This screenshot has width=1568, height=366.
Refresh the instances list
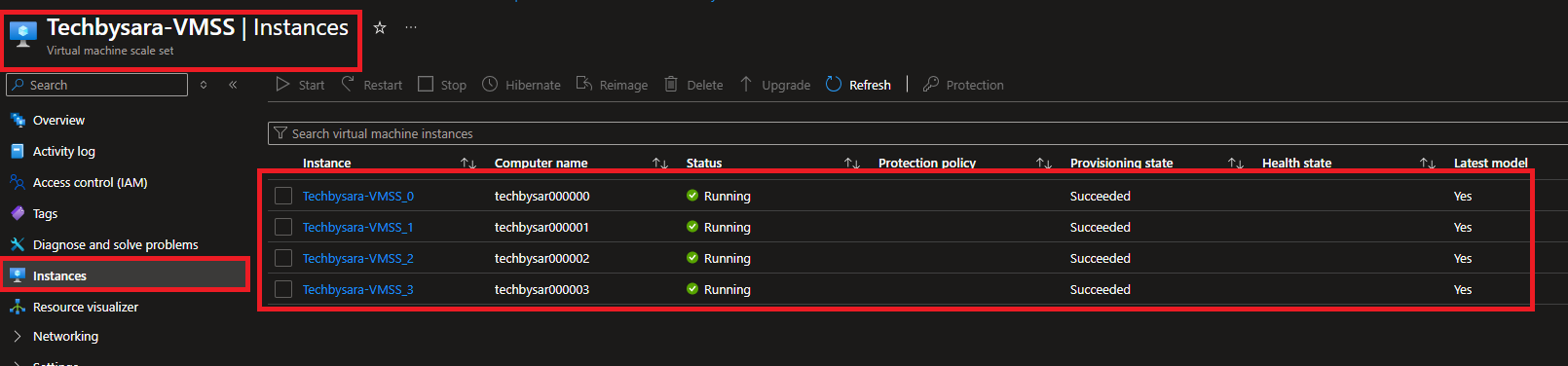[858, 85]
